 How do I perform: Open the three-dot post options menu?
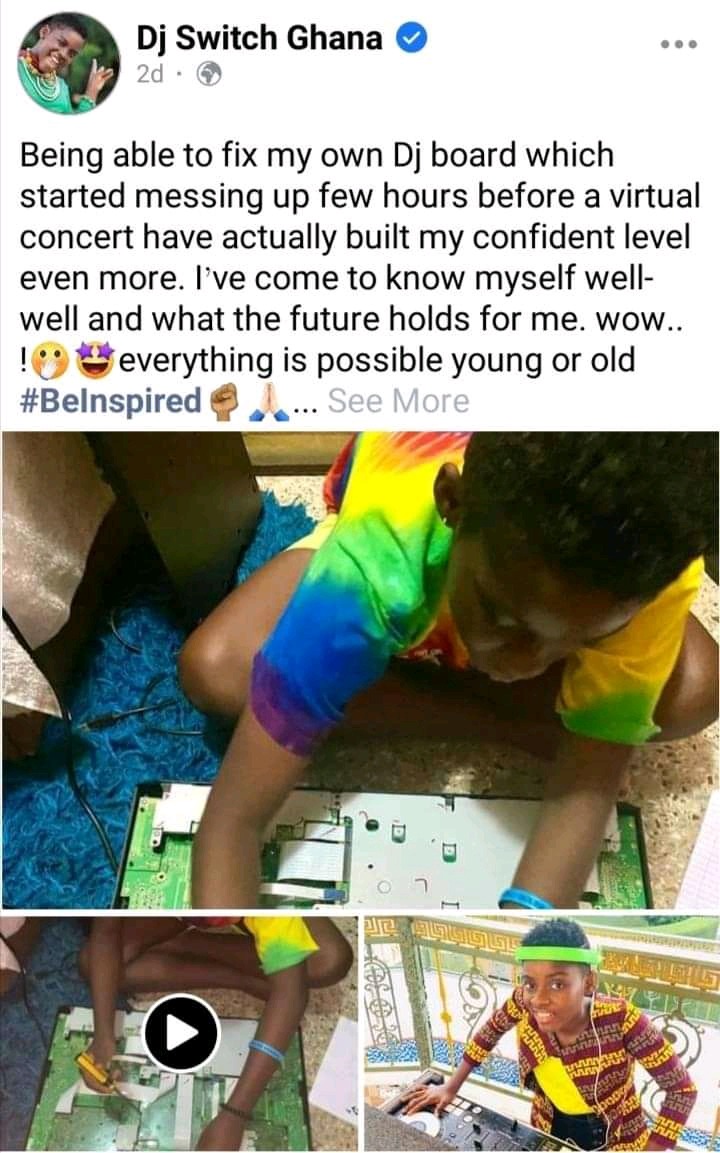pos(678,44)
